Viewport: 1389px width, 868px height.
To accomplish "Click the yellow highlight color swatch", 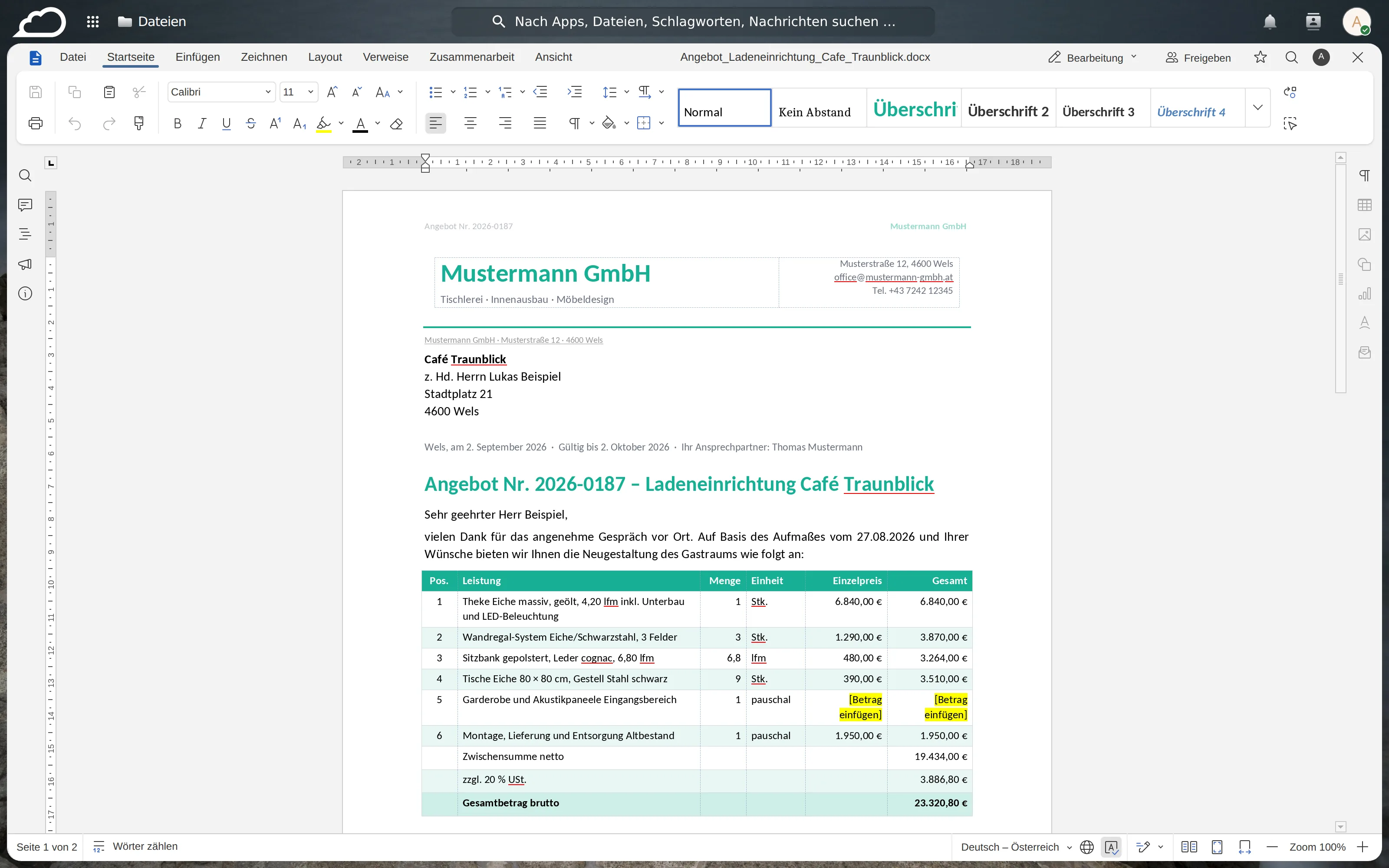I will tap(324, 123).
